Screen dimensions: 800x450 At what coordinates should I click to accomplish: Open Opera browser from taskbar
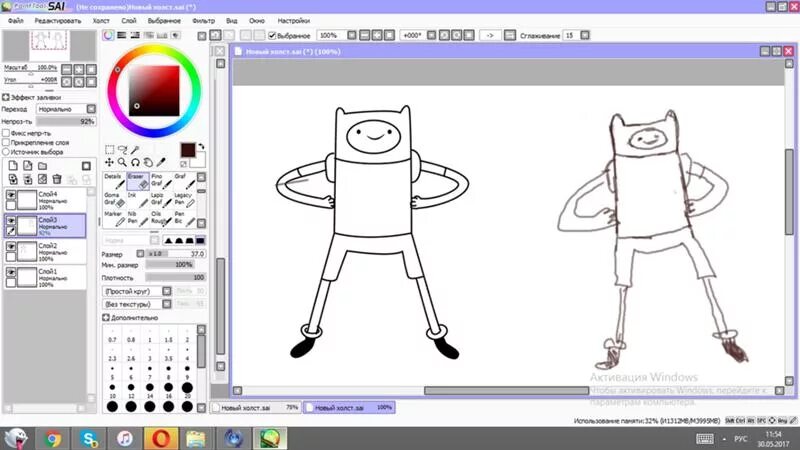coord(160,438)
